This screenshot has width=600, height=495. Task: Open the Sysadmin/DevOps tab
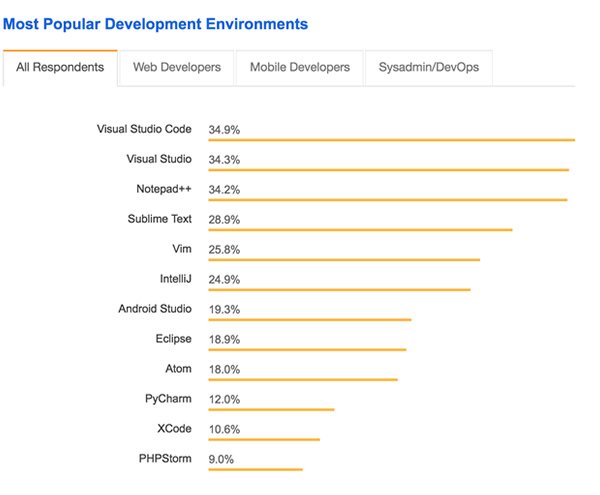(428, 67)
